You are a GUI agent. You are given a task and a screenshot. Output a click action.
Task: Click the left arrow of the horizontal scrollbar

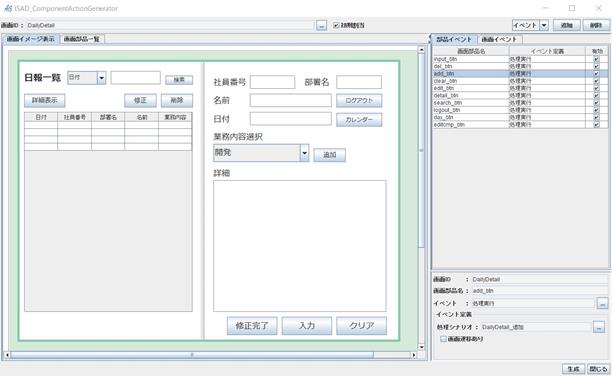(7, 355)
